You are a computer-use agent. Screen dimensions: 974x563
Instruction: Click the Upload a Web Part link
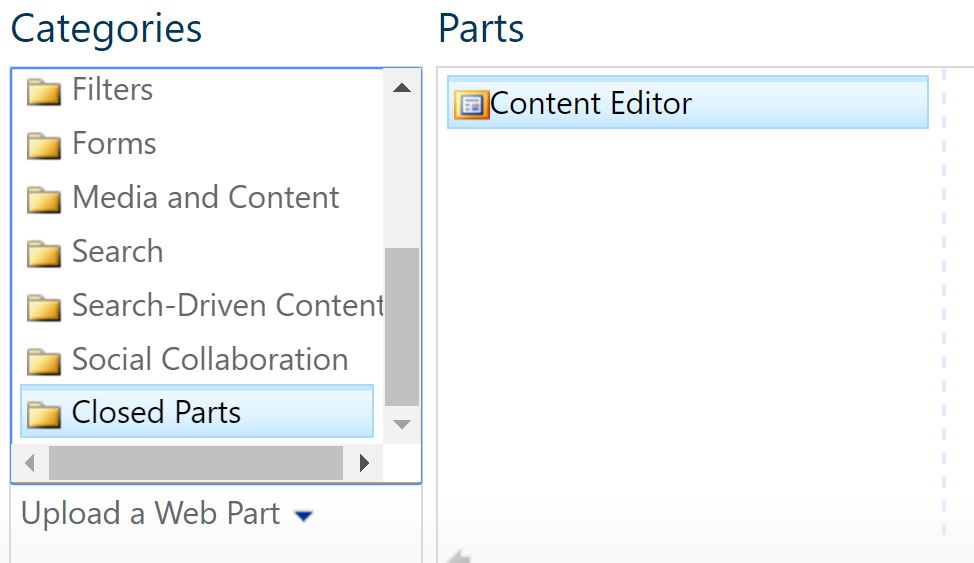click(150, 514)
